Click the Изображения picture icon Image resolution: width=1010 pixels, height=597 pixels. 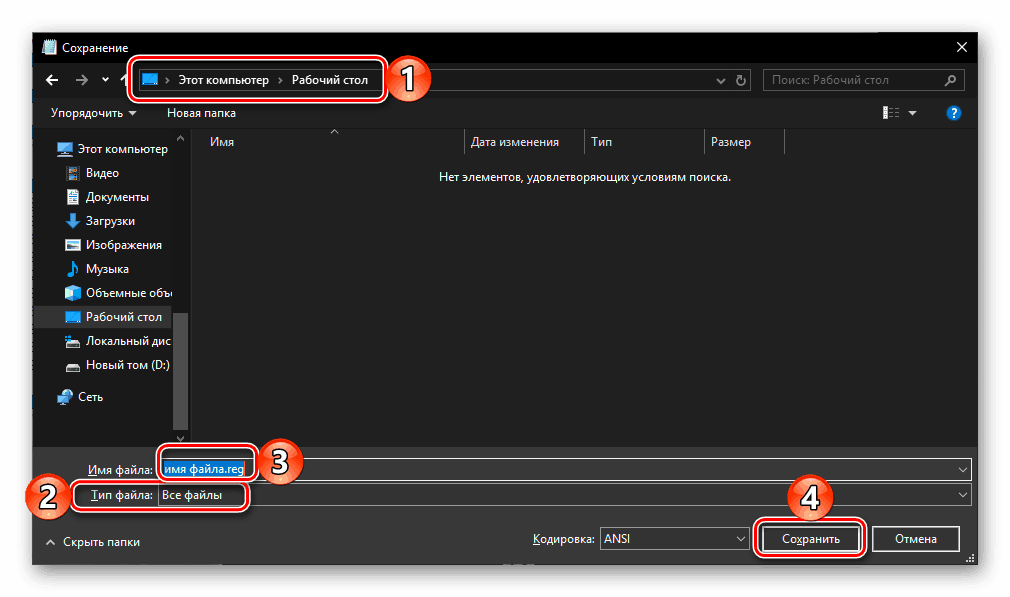(x=73, y=245)
